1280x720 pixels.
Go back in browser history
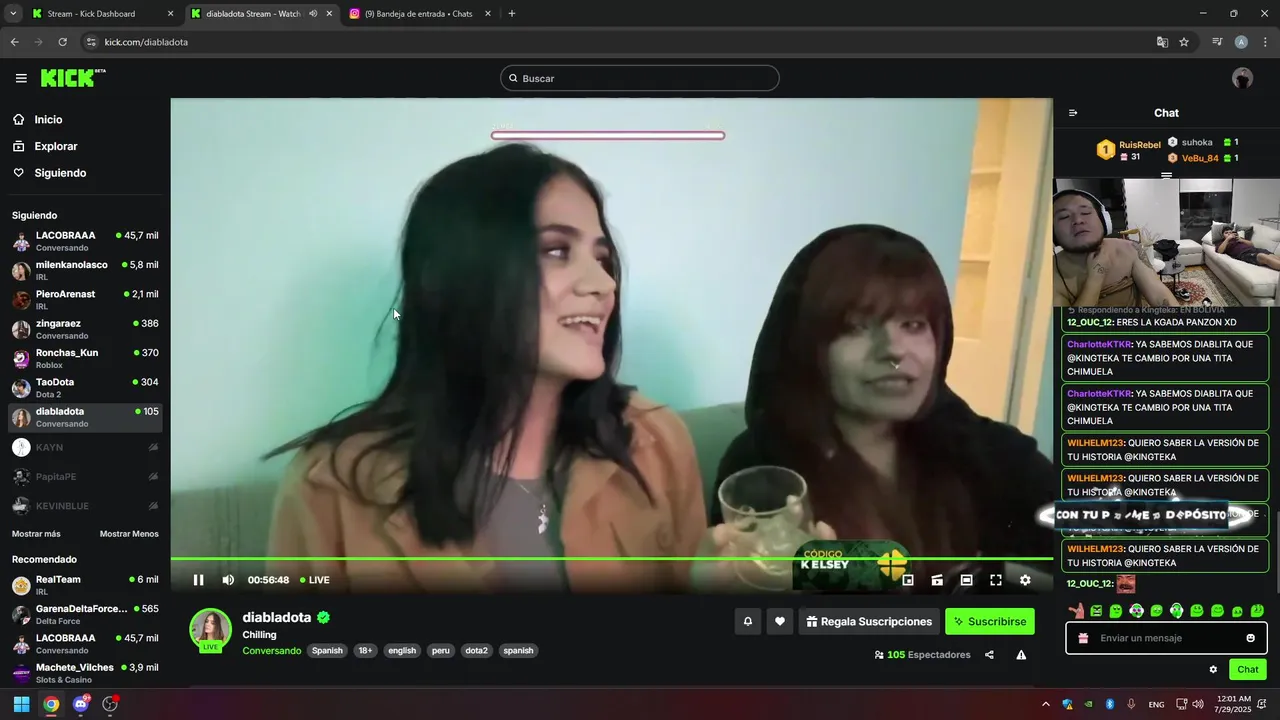click(x=14, y=42)
